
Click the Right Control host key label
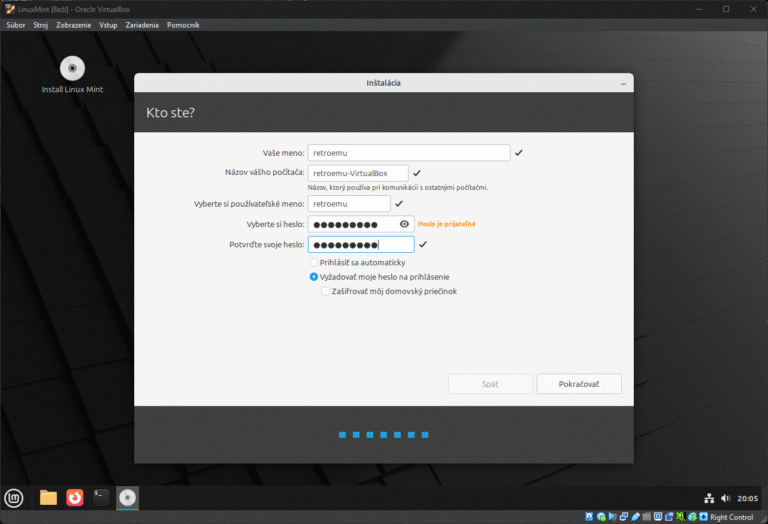point(732,517)
